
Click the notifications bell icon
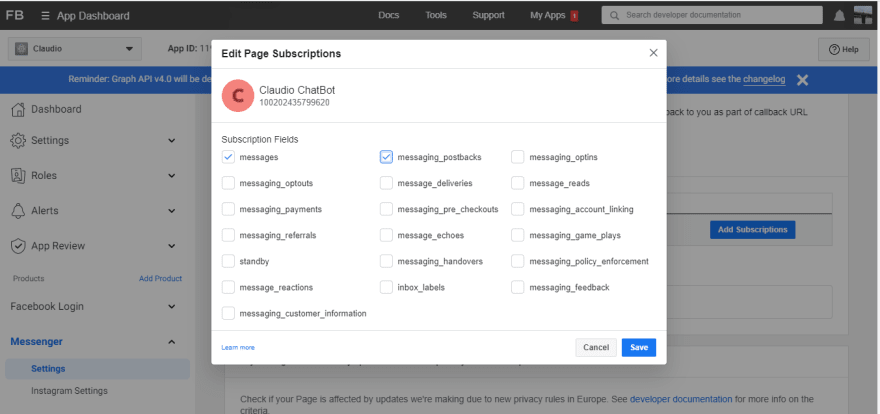click(x=839, y=16)
